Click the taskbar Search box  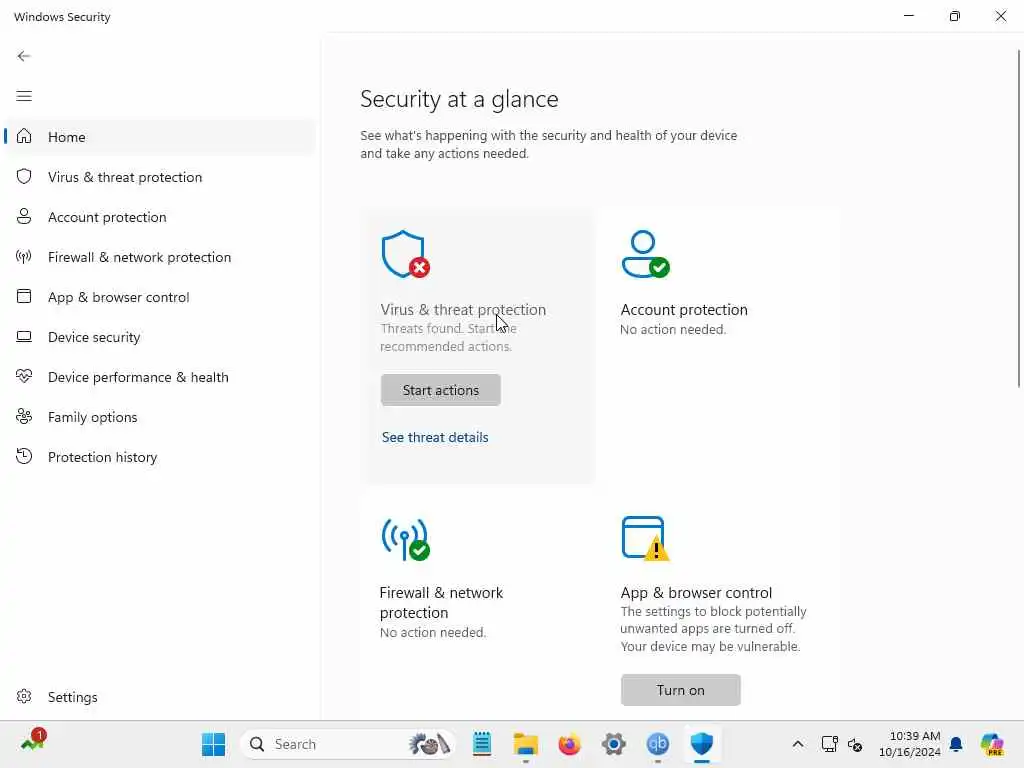348,744
